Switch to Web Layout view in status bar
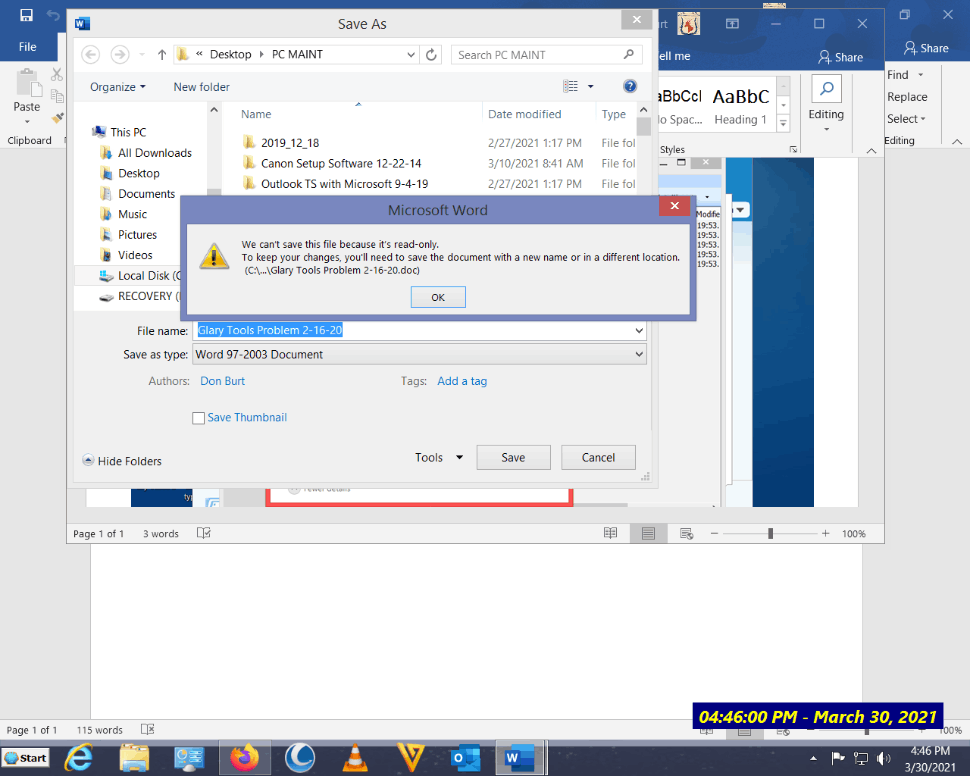The width and height of the screenshot is (970, 776). [x=686, y=533]
